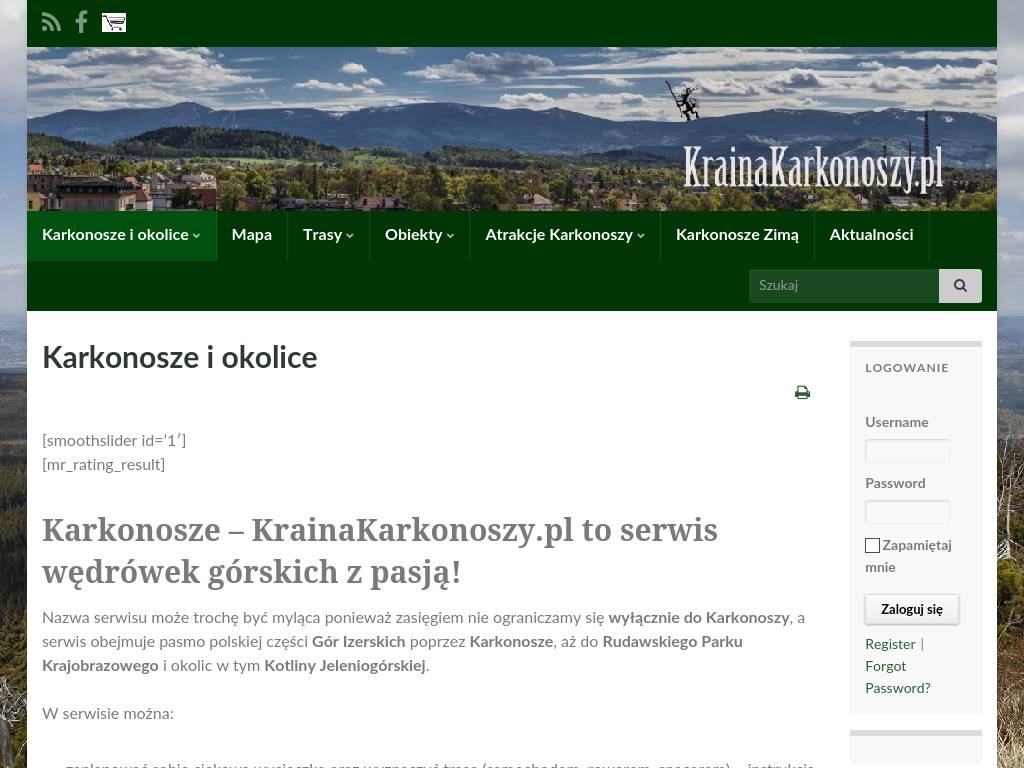Click into the Username field

click(x=907, y=451)
